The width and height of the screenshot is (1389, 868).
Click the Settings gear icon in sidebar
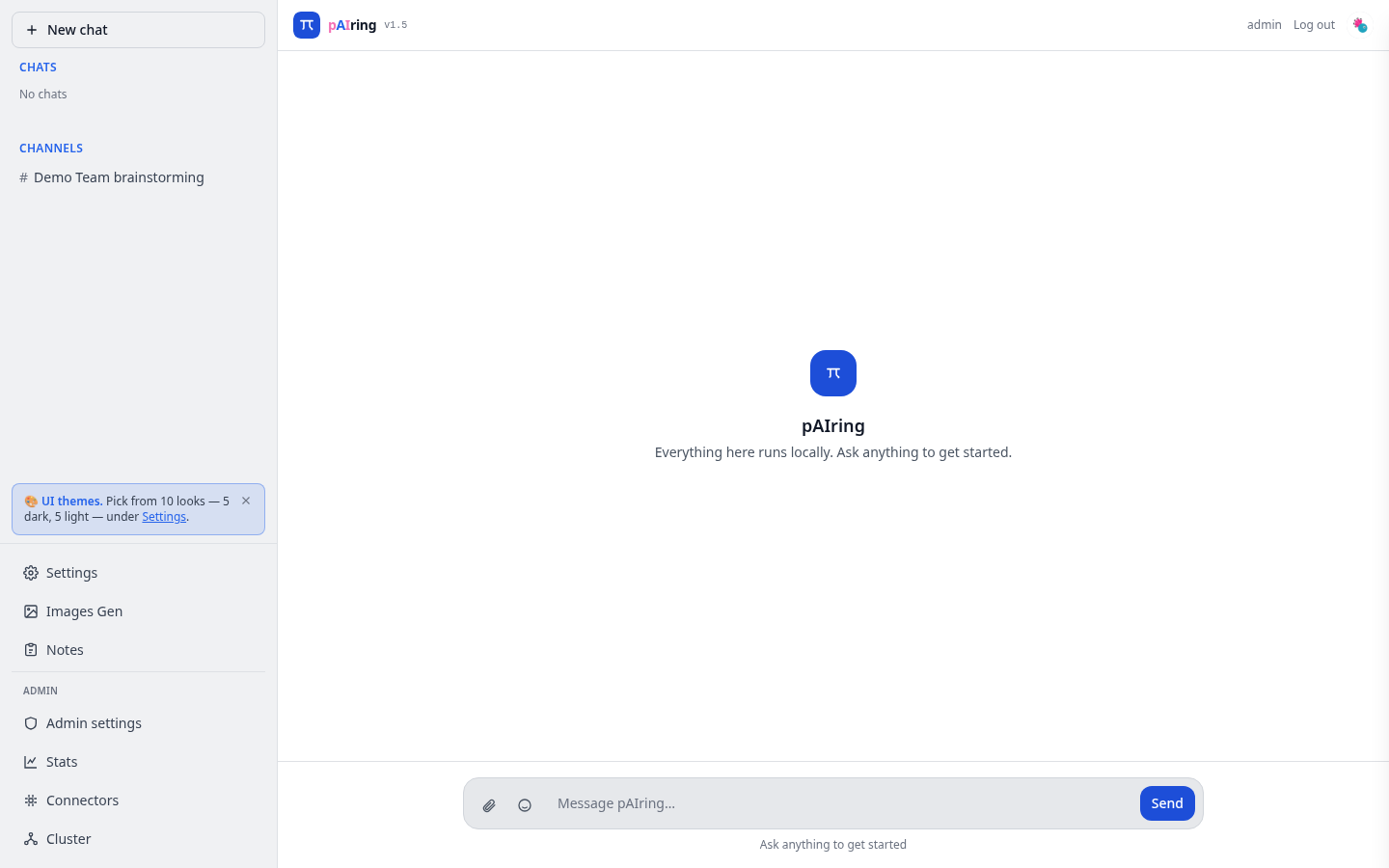click(x=31, y=573)
